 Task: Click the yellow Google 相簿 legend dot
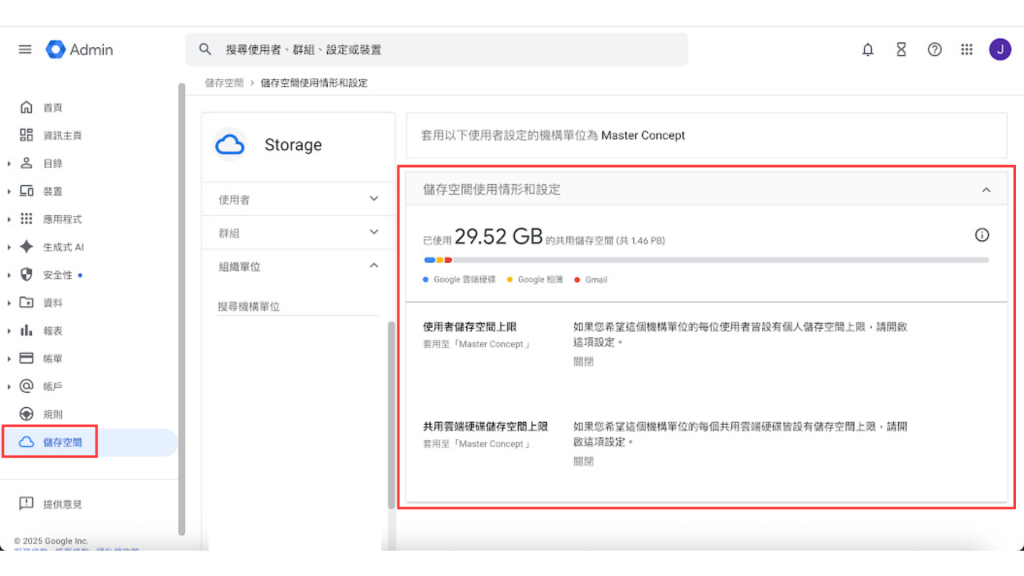(x=509, y=280)
